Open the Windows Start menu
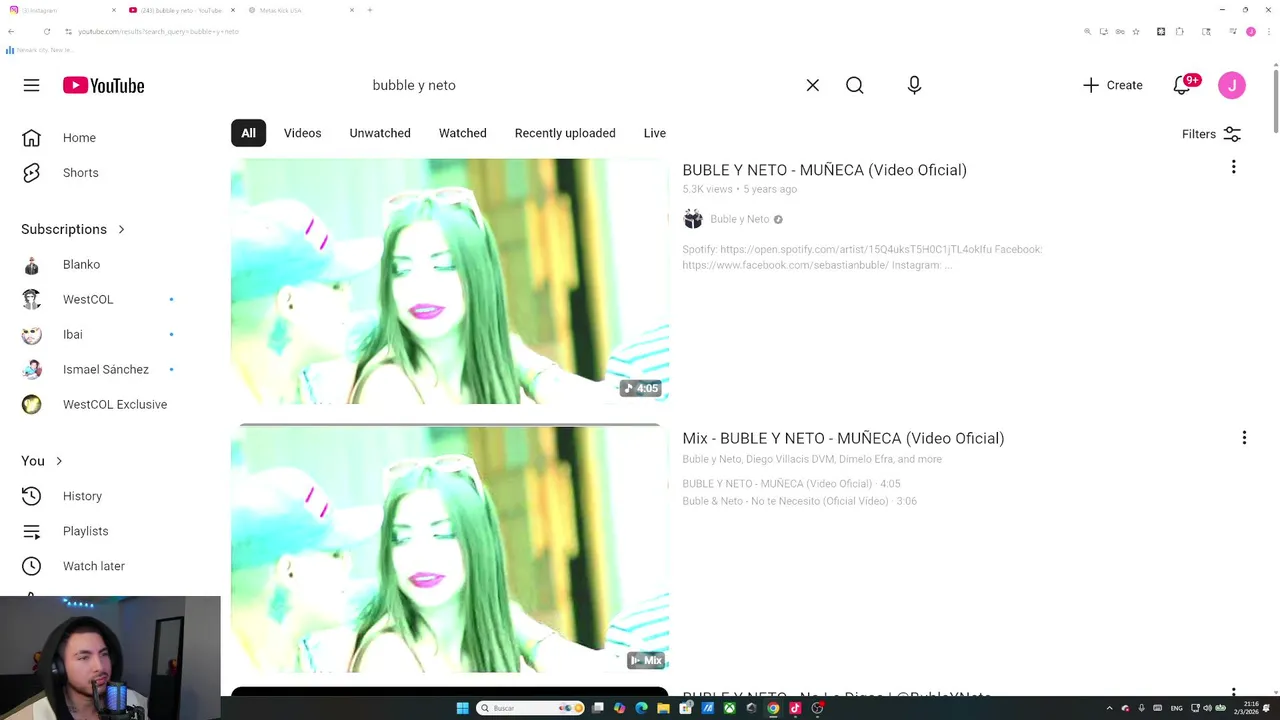Image resolution: width=1280 pixels, height=720 pixels. pyautogui.click(x=462, y=708)
